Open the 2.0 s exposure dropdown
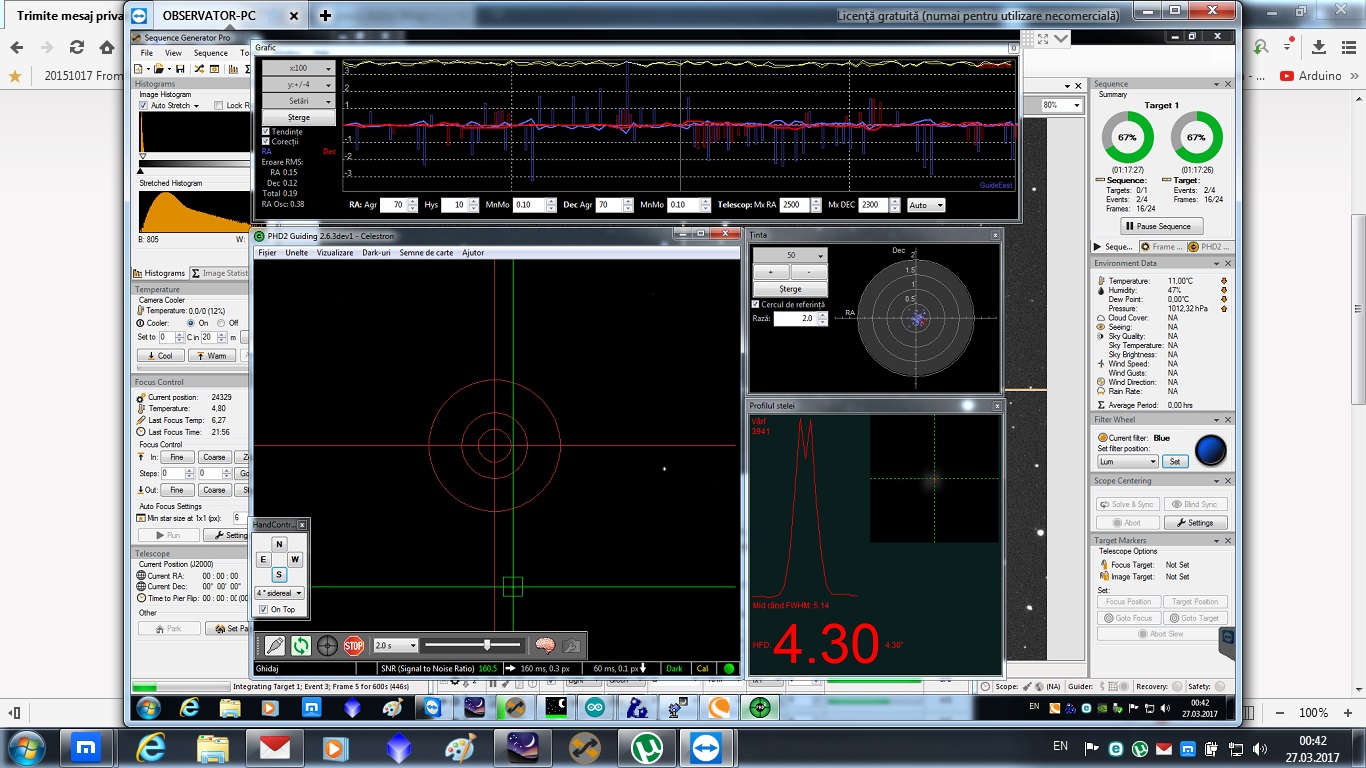 394,645
